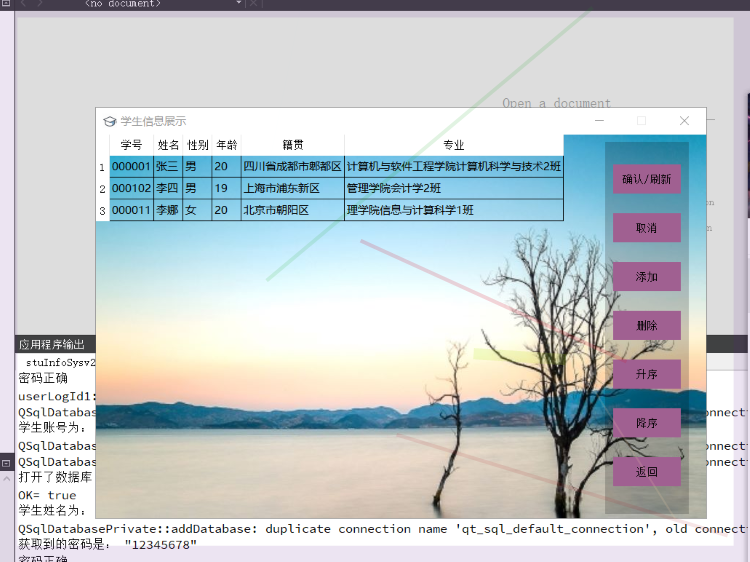Image resolution: width=750 pixels, height=562 pixels.
Task: Select row header 1 in table
Action: point(102,166)
